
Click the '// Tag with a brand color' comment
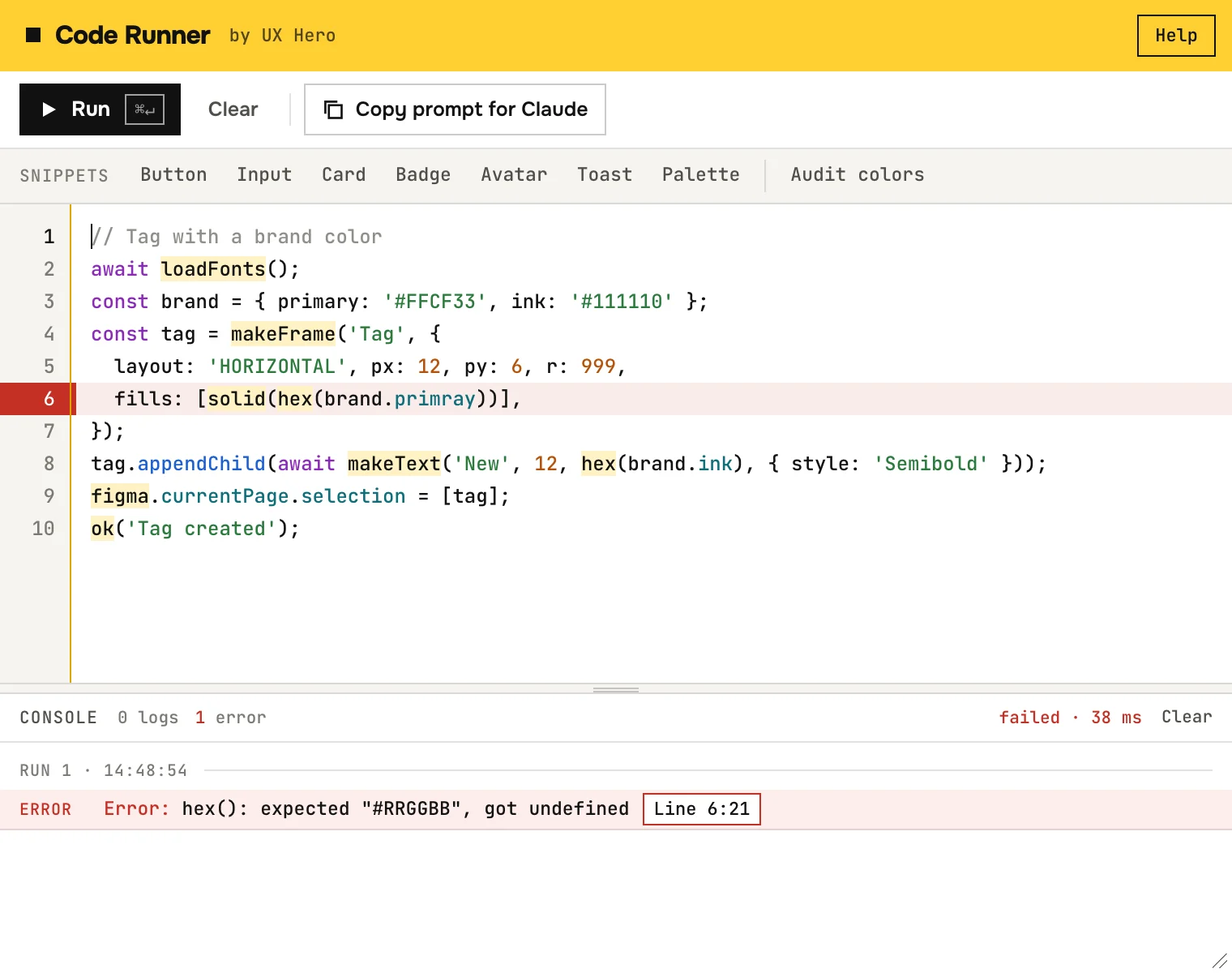coord(236,237)
